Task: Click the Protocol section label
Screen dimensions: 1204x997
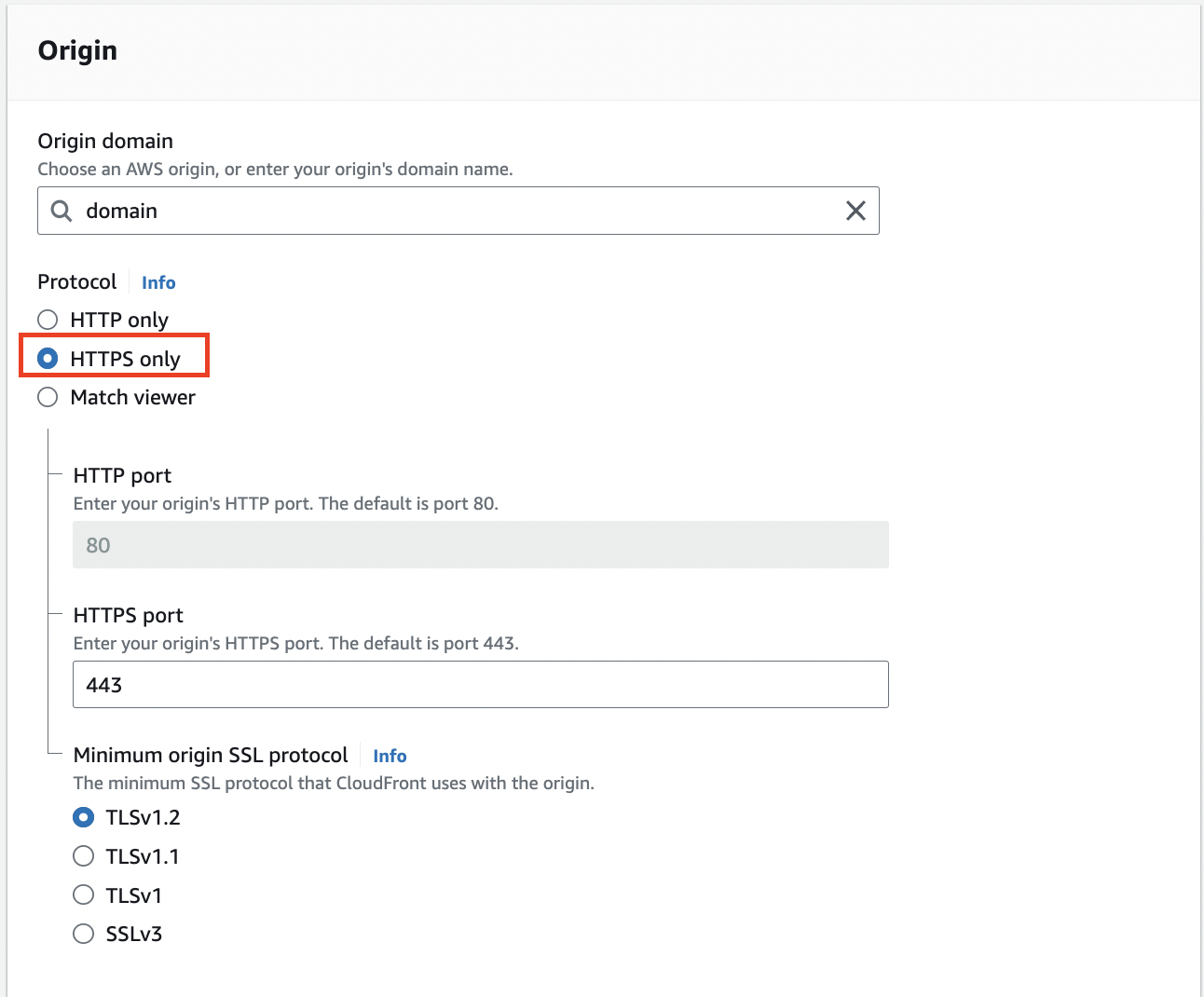Action: click(x=77, y=281)
